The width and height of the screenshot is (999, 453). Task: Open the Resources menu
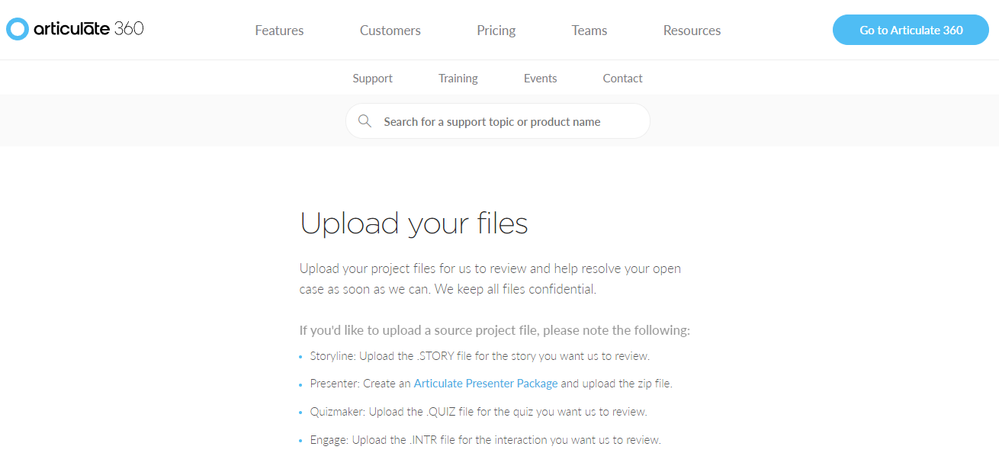tap(692, 31)
